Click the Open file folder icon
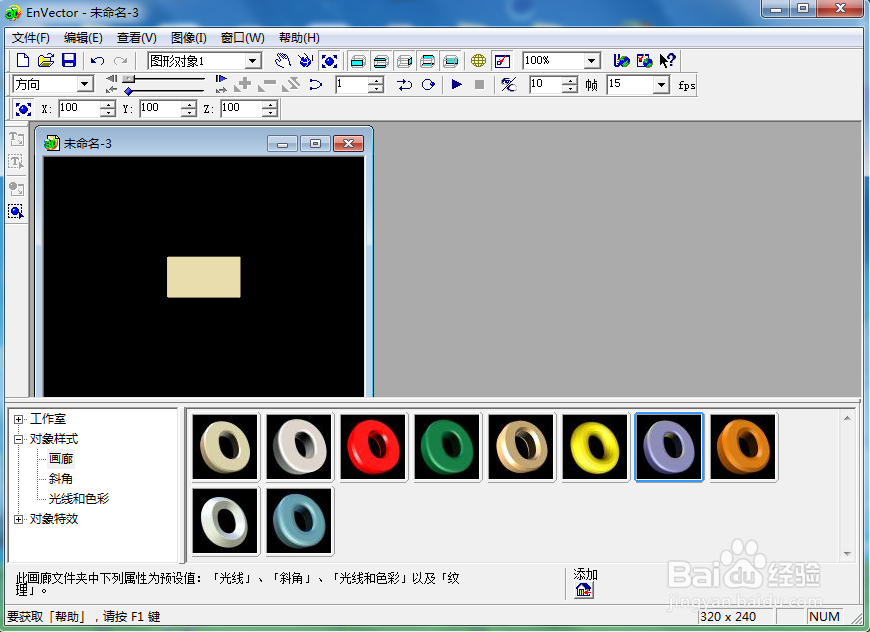 45,60
